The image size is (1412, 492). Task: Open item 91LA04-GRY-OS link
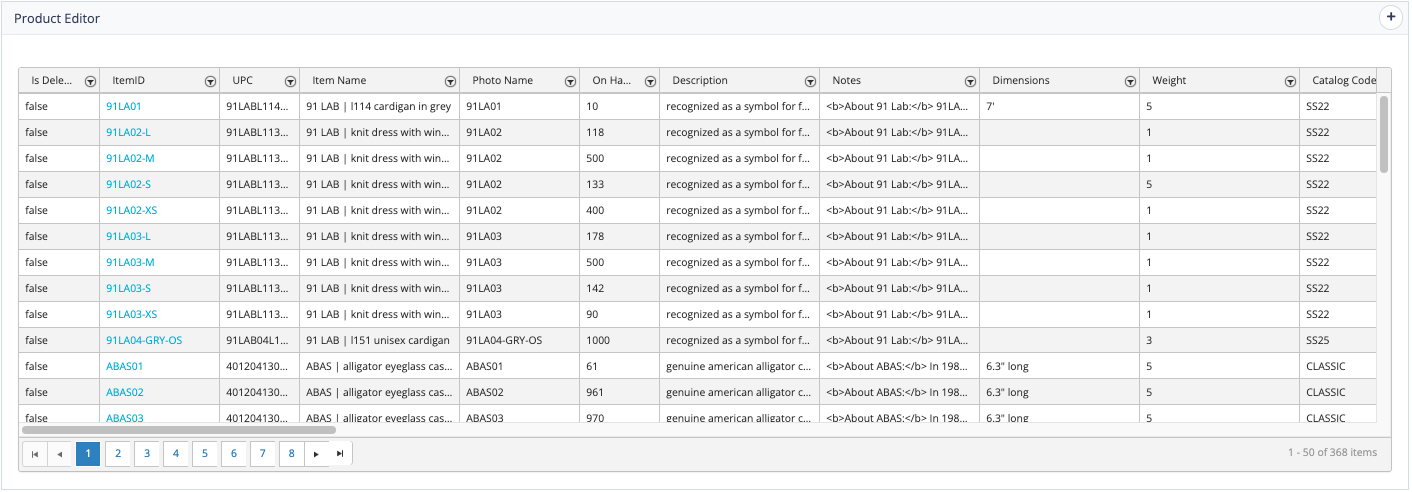[144, 340]
